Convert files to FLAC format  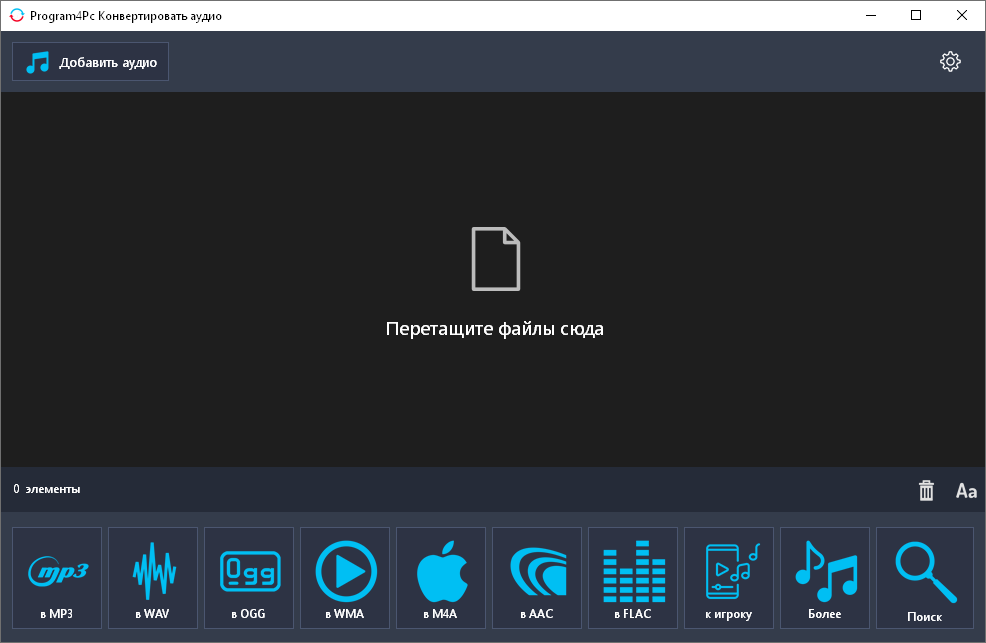[632, 578]
